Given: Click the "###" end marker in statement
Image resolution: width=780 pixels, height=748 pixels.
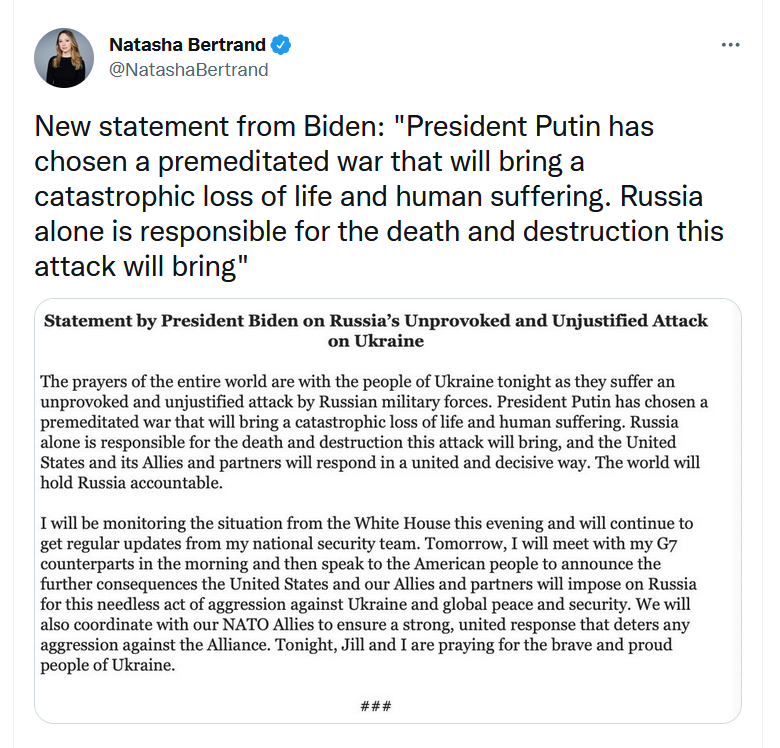Looking at the screenshot, I should coord(375,706).
